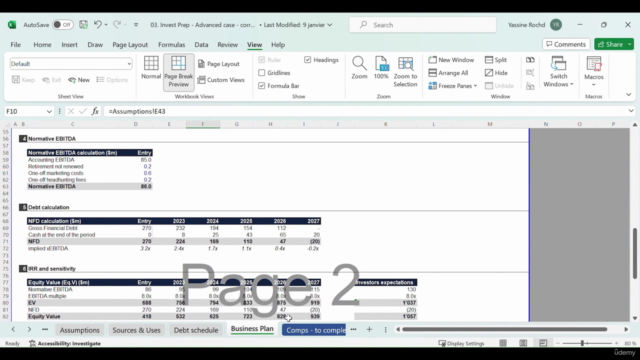640x360 pixels.
Task: Undo the last action
Action: 98,25
